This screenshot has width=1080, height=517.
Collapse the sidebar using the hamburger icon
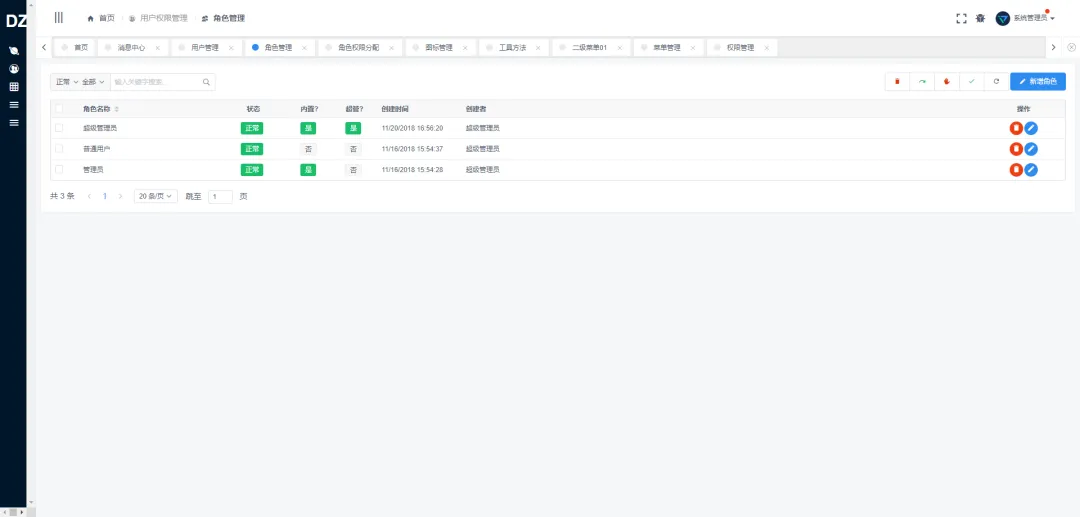click(x=59, y=18)
